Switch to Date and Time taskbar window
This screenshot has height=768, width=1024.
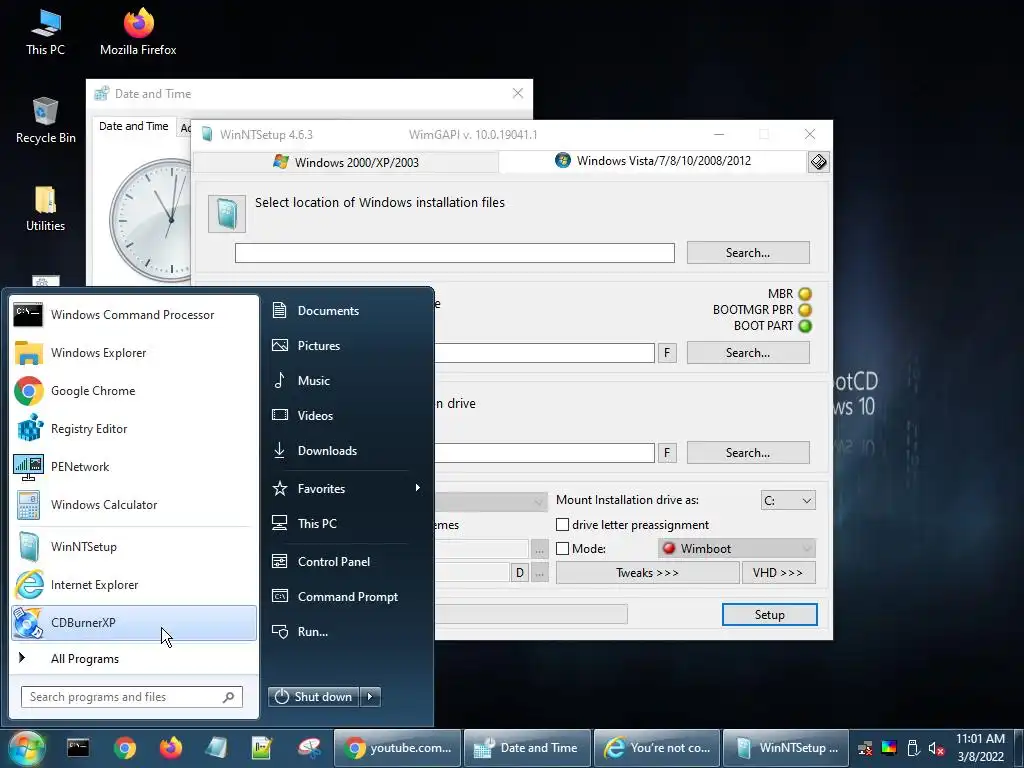coord(527,748)
